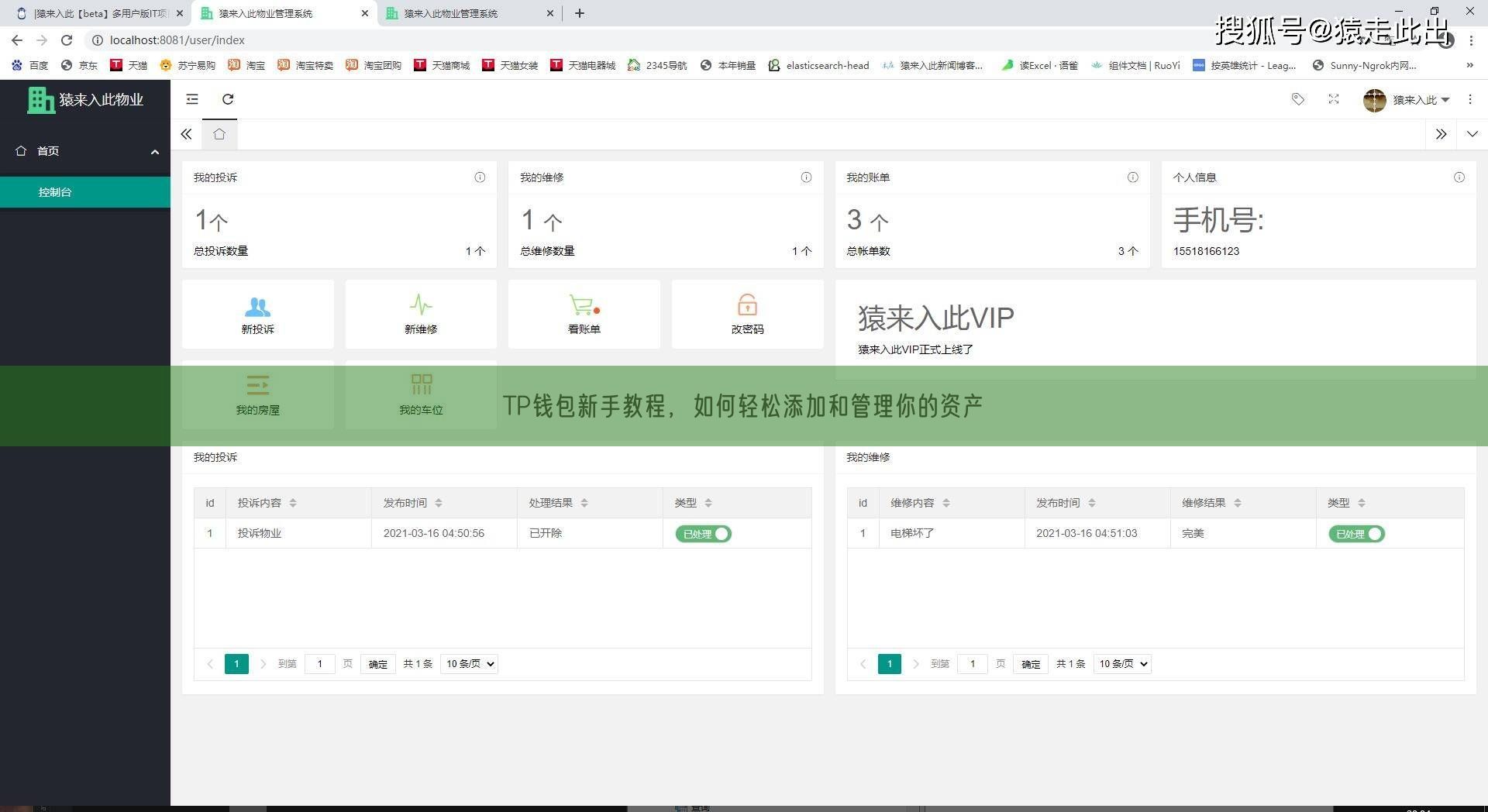Open the tag/theme icon in top bar

1298,99
